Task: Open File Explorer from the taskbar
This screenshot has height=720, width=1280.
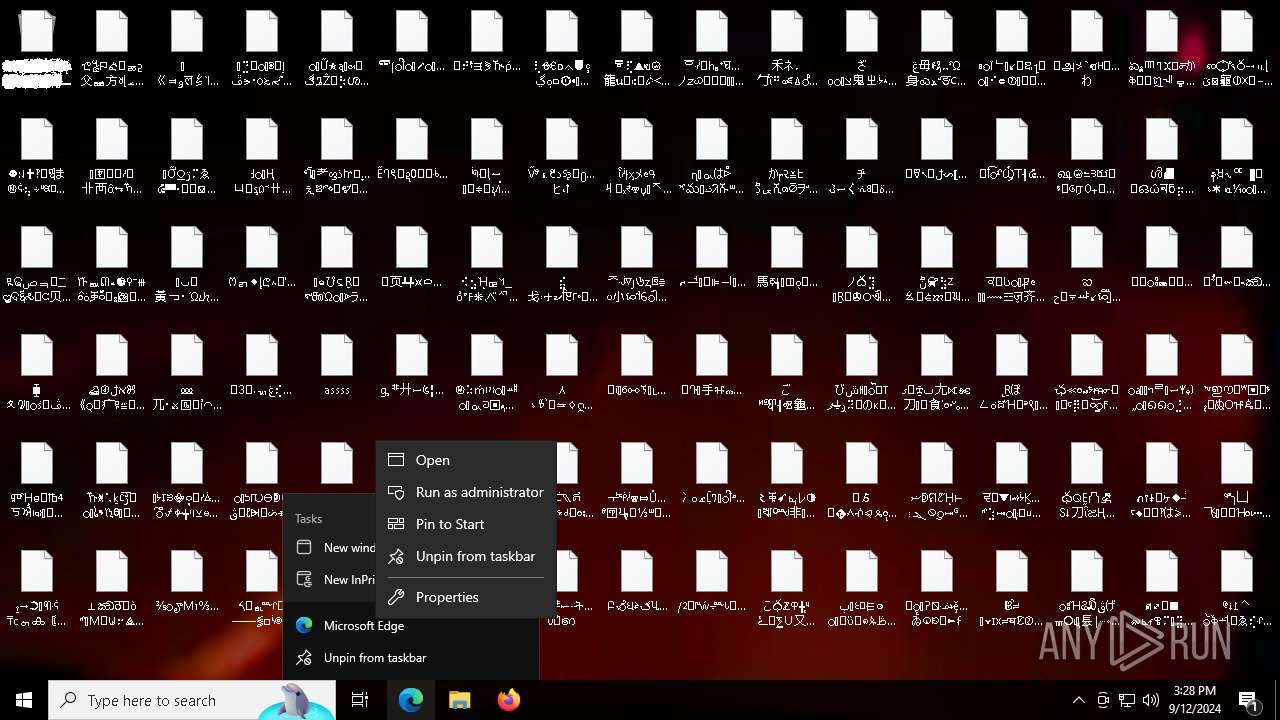Action: [x=459, y=700]
